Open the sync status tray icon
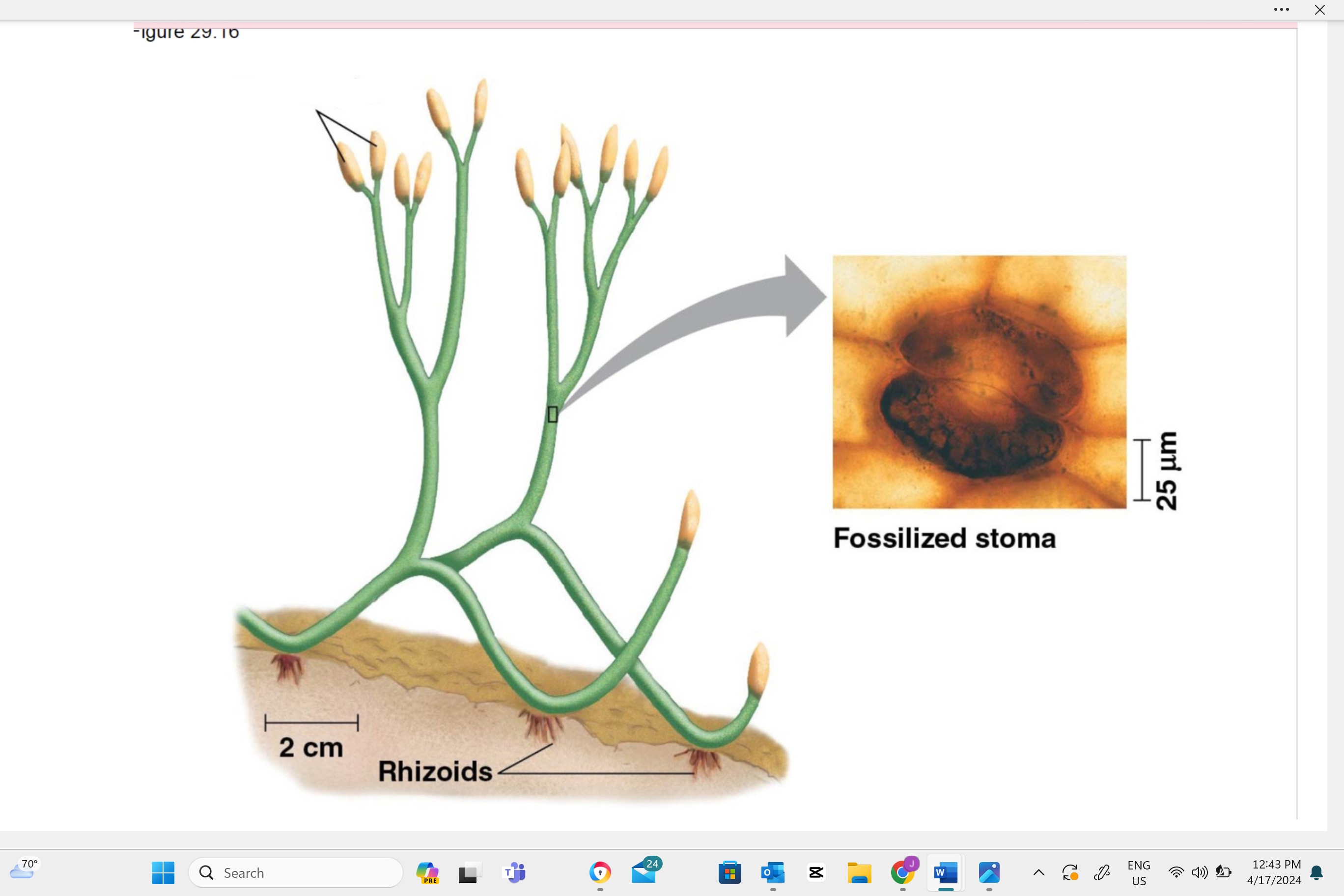The width and height of the screenshot is (1344, 896). (1070, 872)
